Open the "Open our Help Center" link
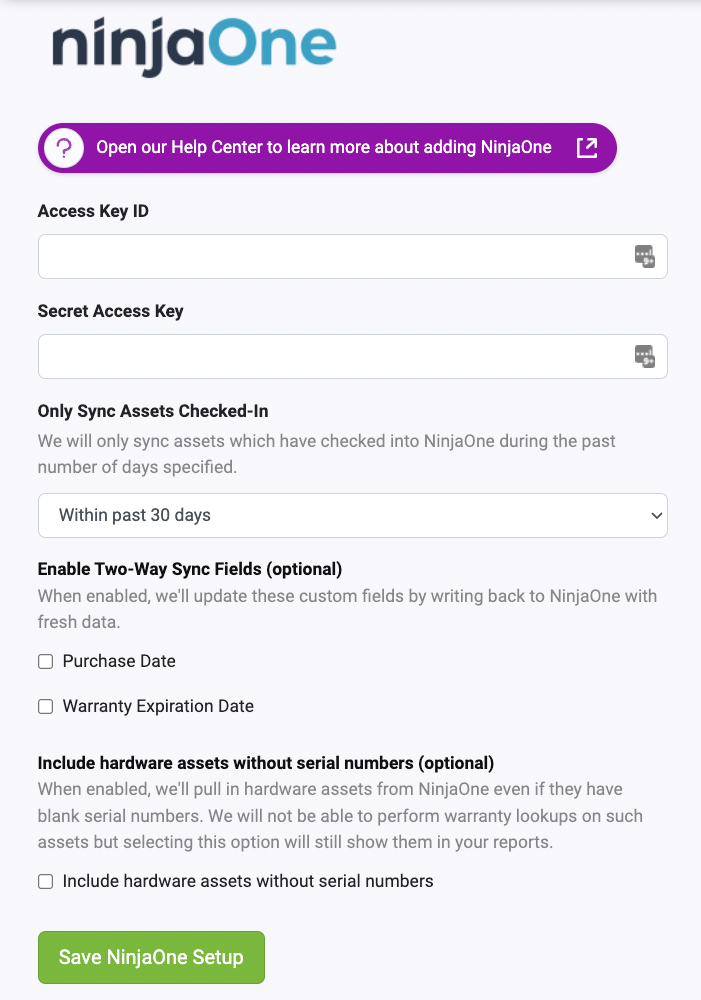The width and height of the screenshot is (701, 1000). [323, 147]
